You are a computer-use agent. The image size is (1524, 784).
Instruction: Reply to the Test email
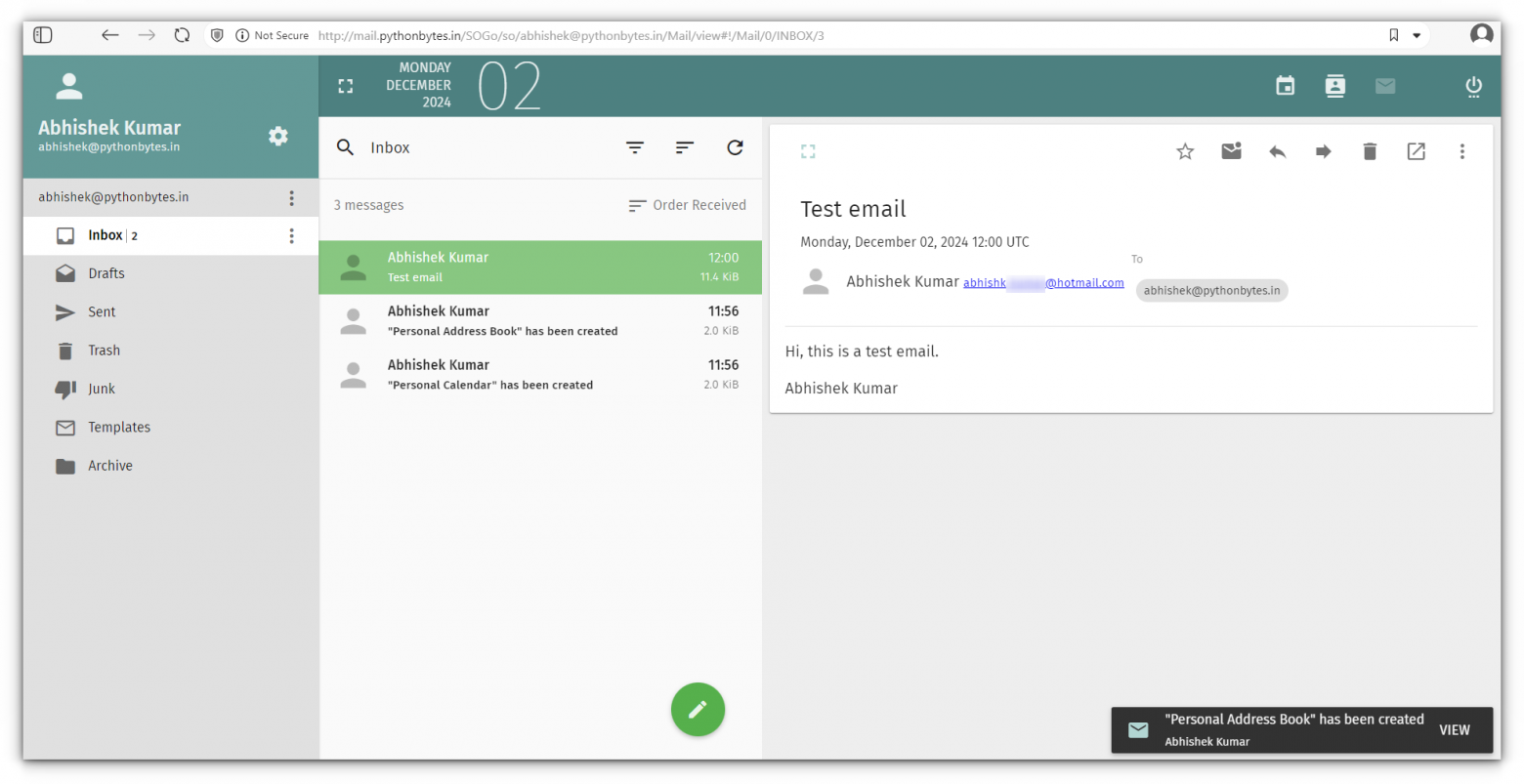(x=1277, y=151)
